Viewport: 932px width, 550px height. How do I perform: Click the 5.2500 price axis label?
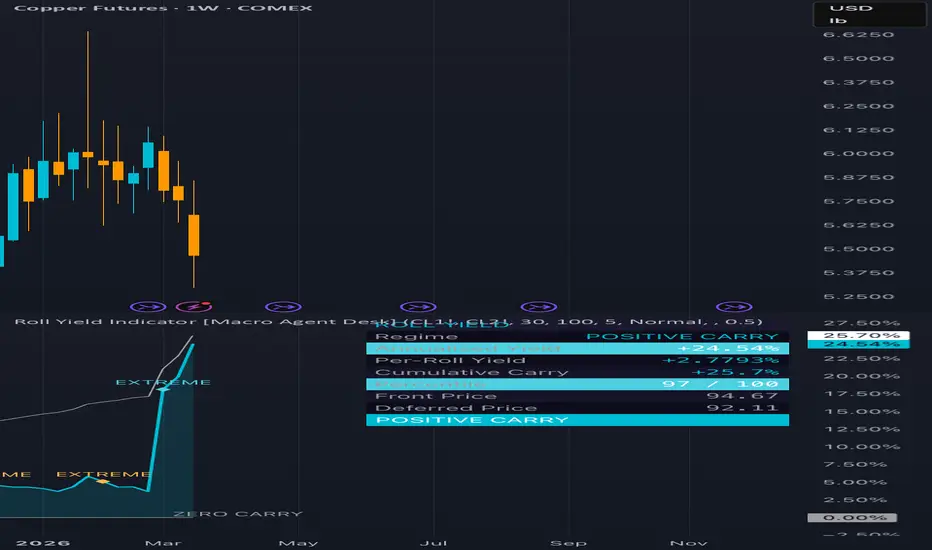pyautogui.click(x=858, y=296)
